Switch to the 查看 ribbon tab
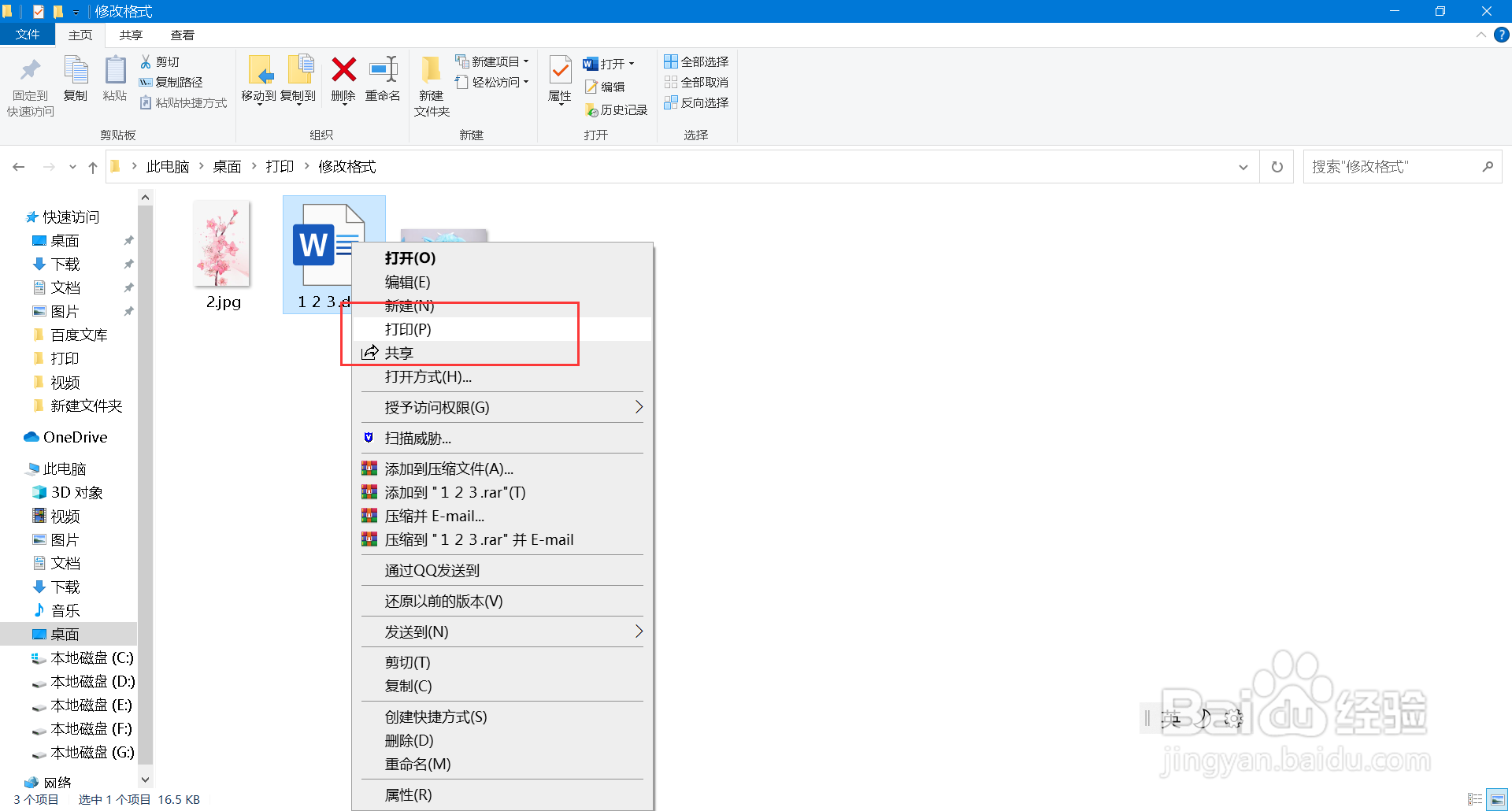This screenshot has height=811, width=1512. point(183,35)
